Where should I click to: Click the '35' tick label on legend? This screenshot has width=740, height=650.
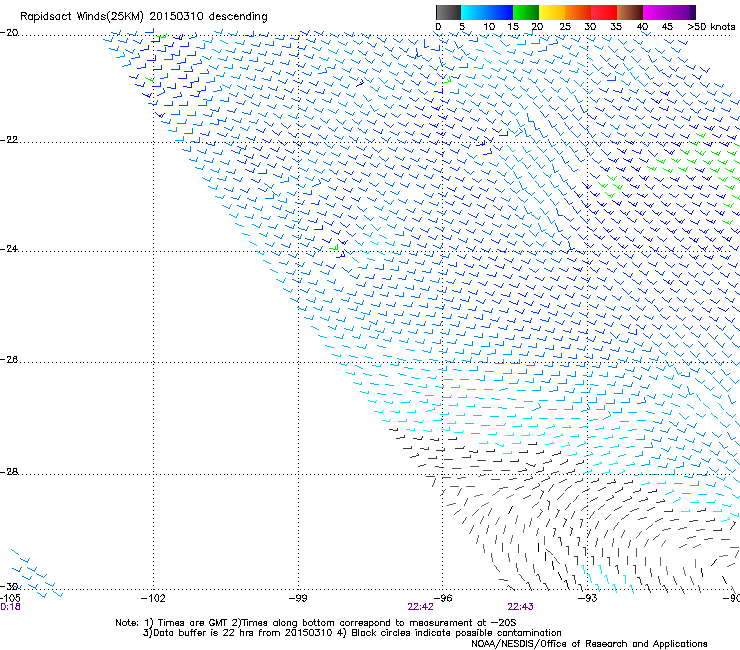pyautogui.click(x=616, y=26)
